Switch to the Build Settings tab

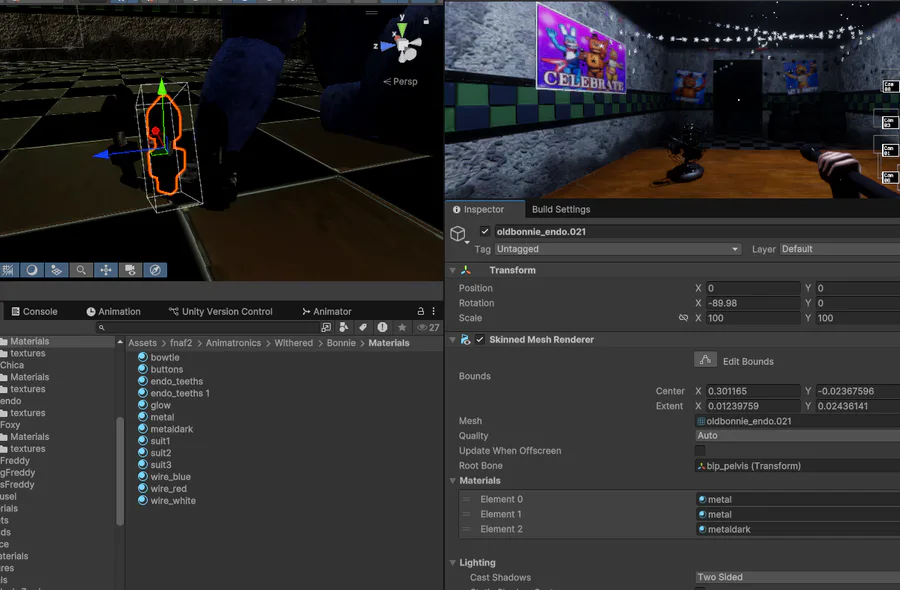pyautogui.click(x=561, y=209)
